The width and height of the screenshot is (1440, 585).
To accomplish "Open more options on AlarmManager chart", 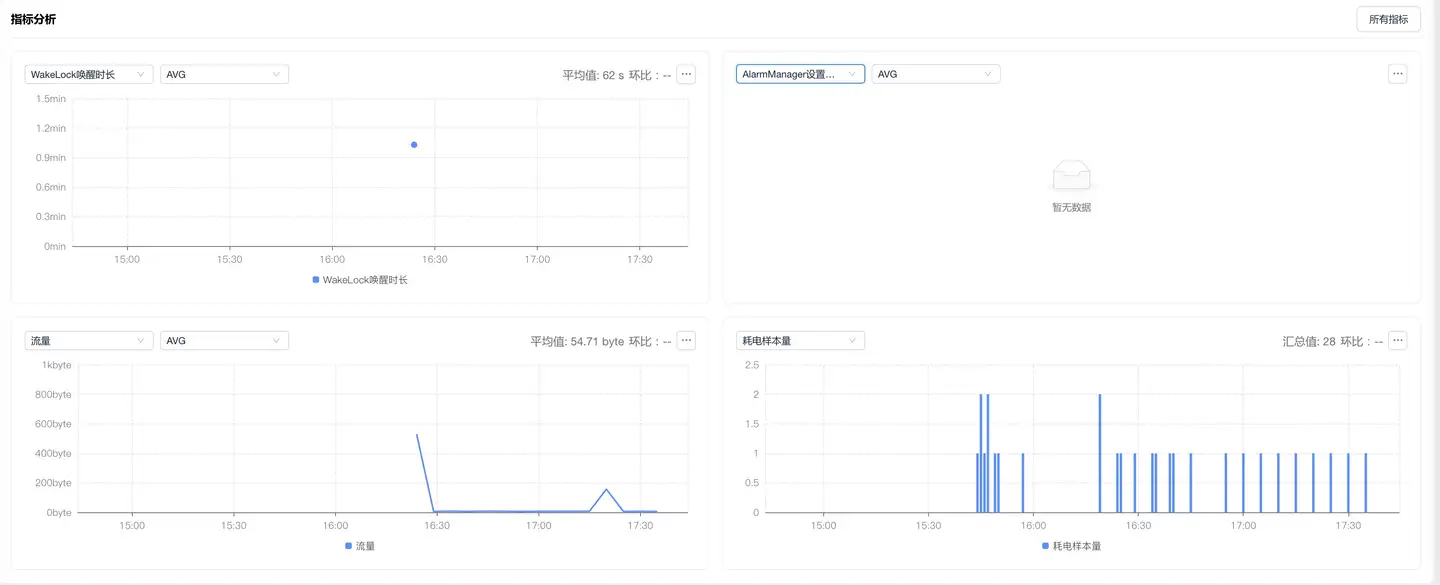I will pos(1398,74).
